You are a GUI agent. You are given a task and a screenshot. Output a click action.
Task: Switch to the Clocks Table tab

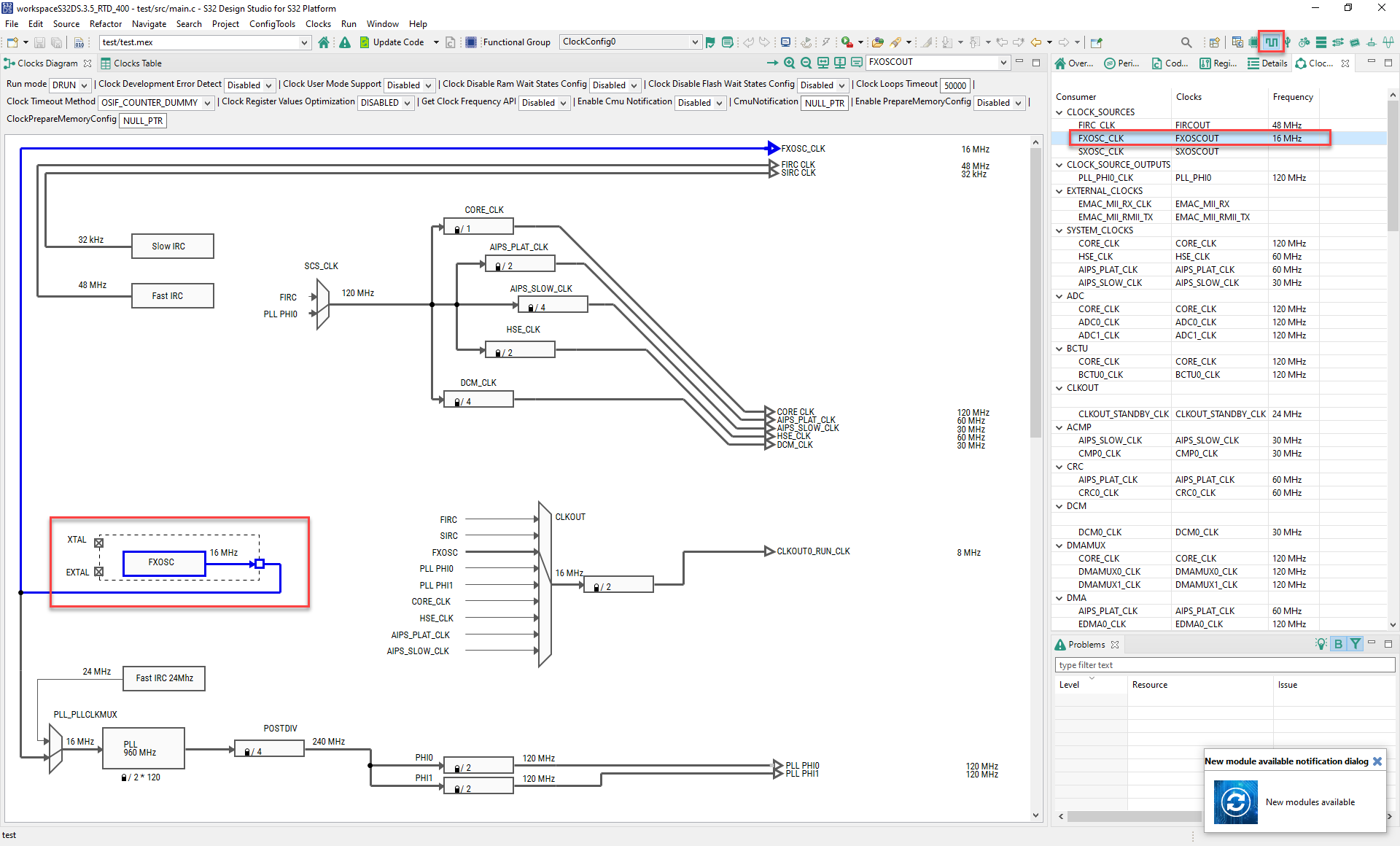click(x=131, y=63)
